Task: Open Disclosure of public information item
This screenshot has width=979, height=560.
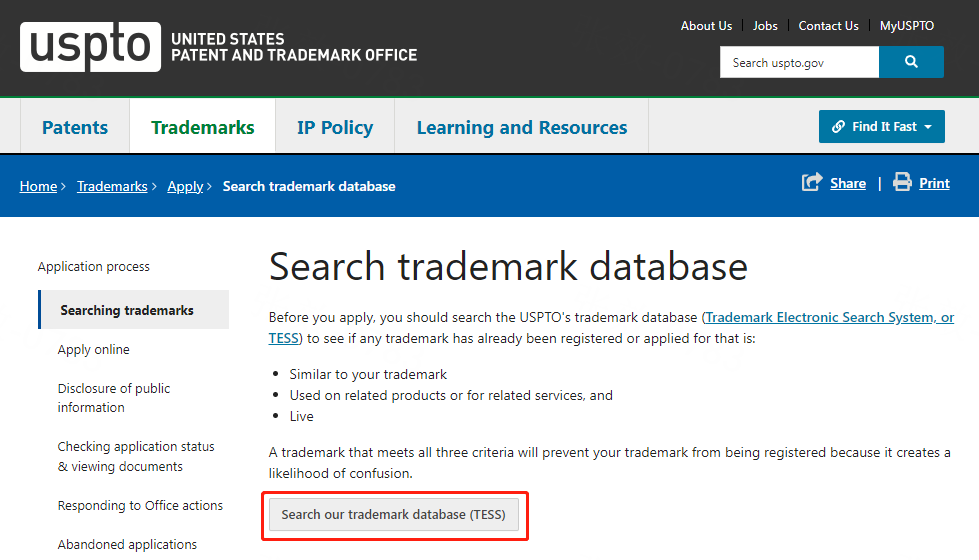Action: pyautogui.click(x=114, y=398)
